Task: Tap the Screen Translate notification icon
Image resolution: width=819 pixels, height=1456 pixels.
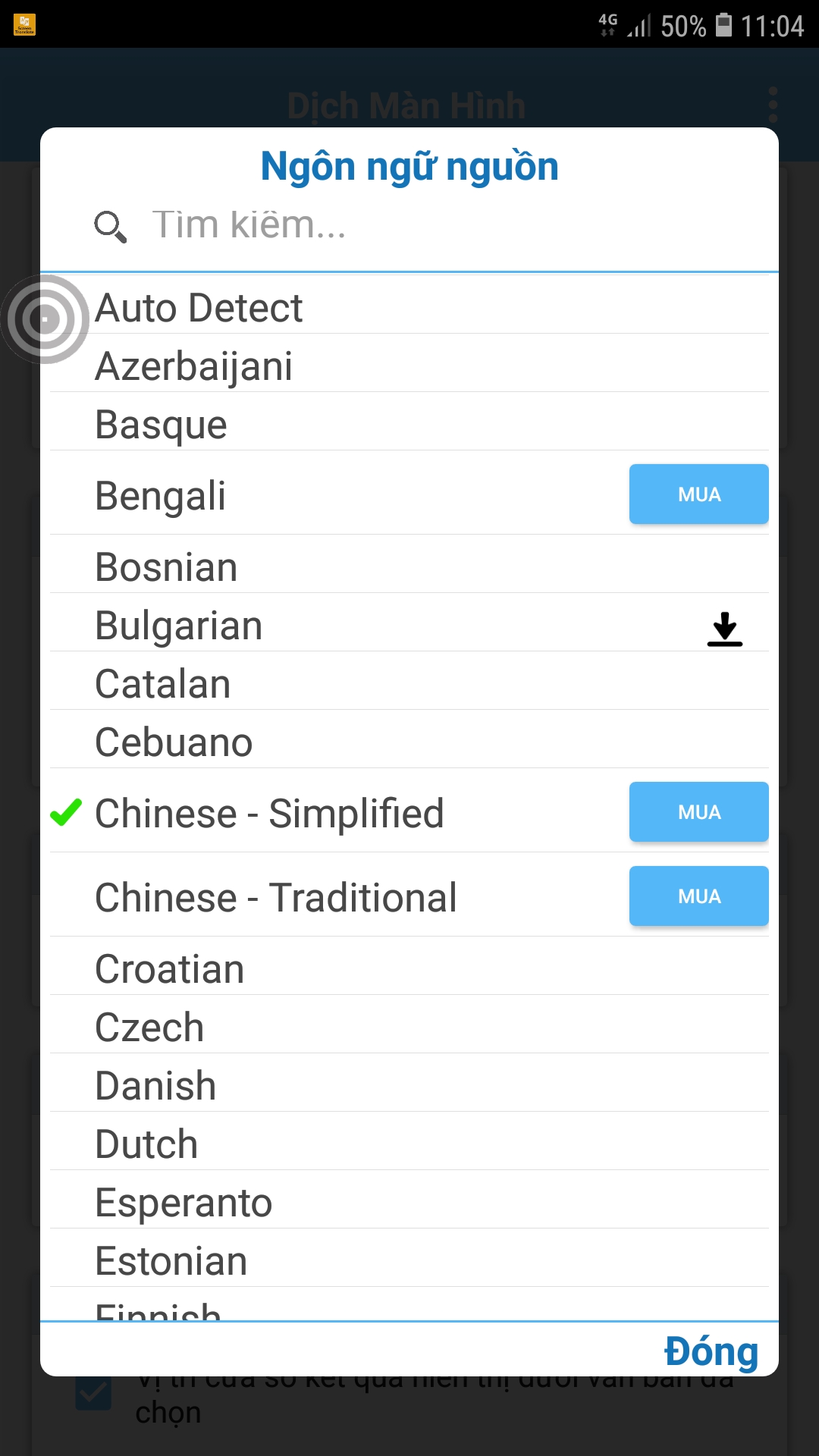Action: click(24, 24)
